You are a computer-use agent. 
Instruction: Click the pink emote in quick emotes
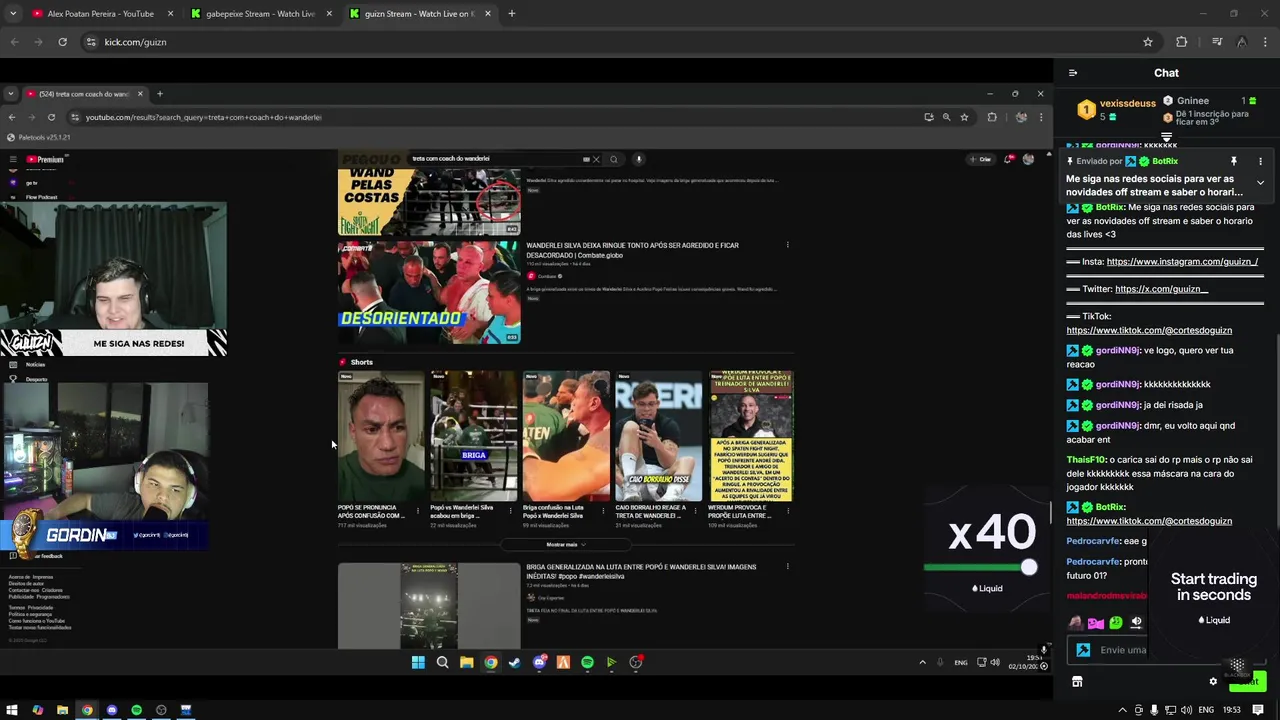click(x=1095, y=622)
